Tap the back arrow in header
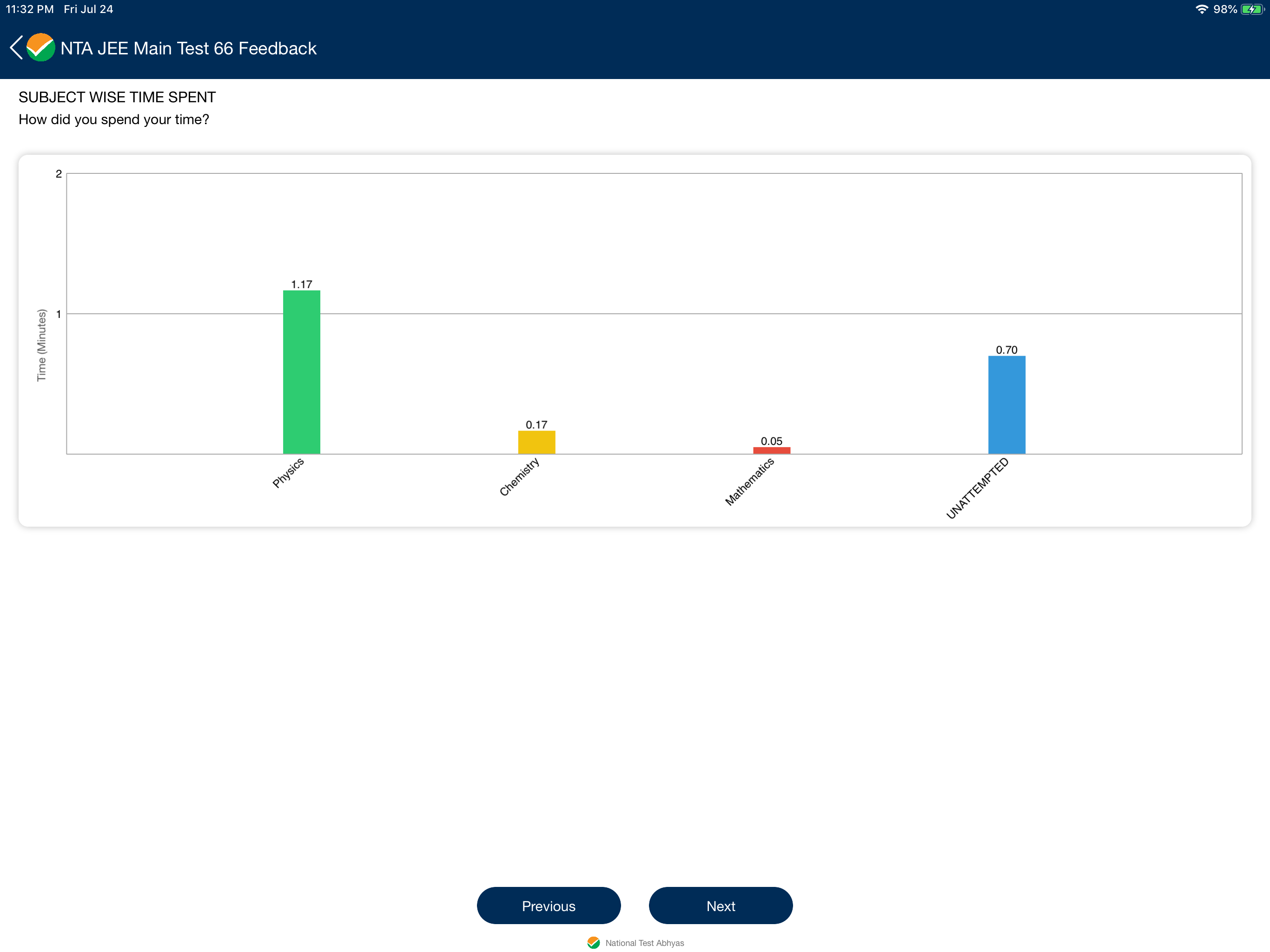 pyautogui.click(x=17, y=48)
